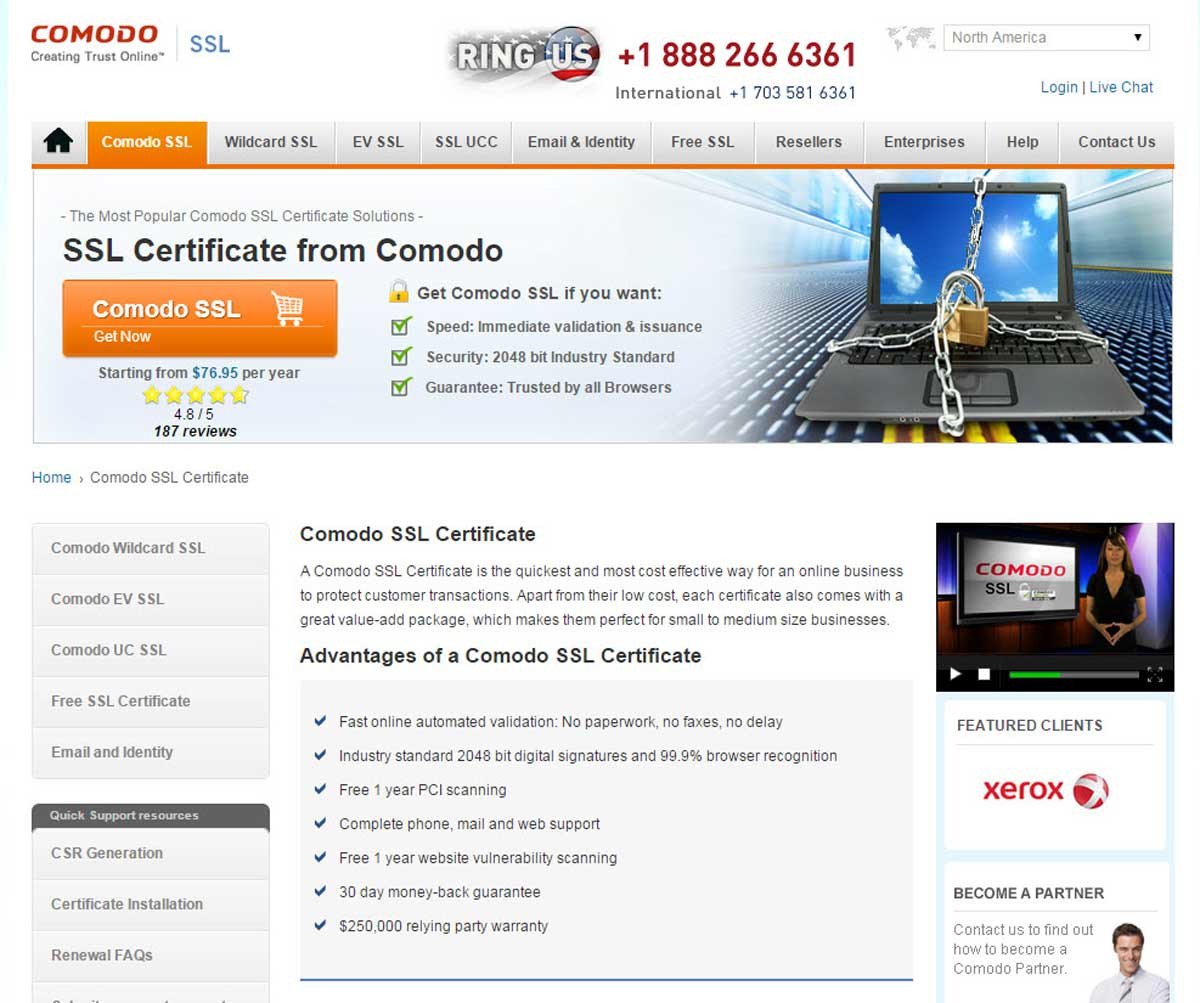Open the Help nav tab
This screenshot has width=1200, height=1003.
tap(1022, 142)
